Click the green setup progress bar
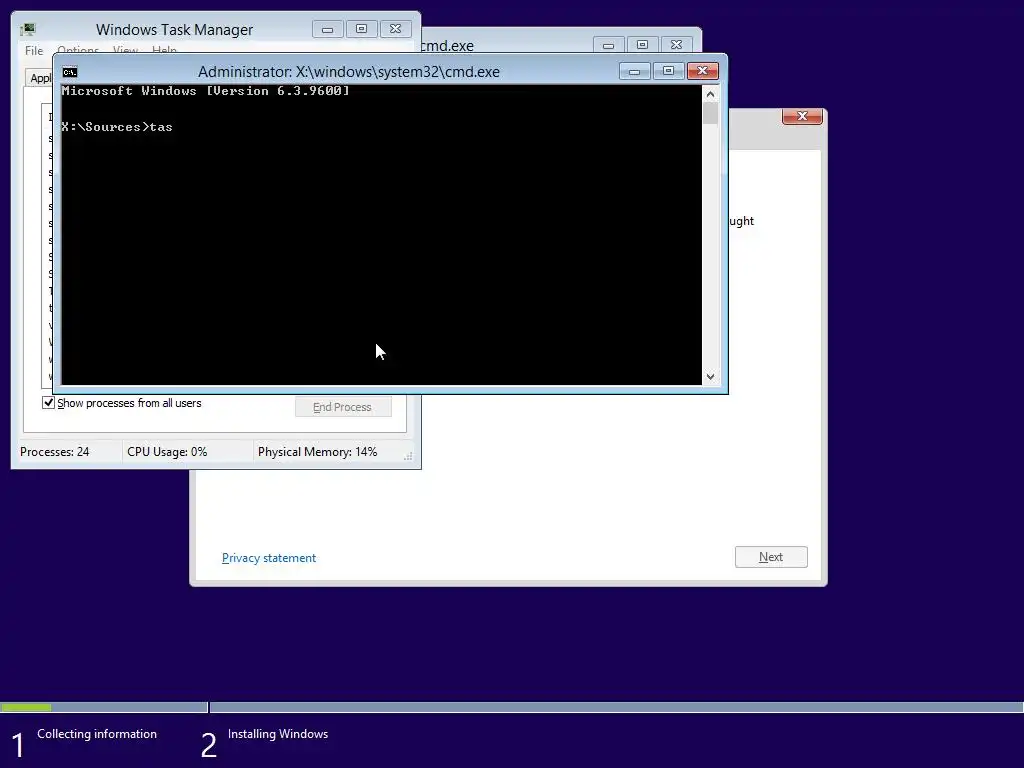The width and height of the screenshot is (1024, 768). tap(26, 707)
